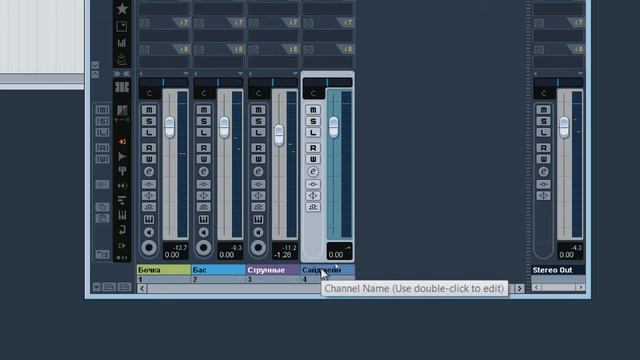Bypass sends on the Сайдчейн channel
This screenshot has width=640, height=360.
click(313, 207)
